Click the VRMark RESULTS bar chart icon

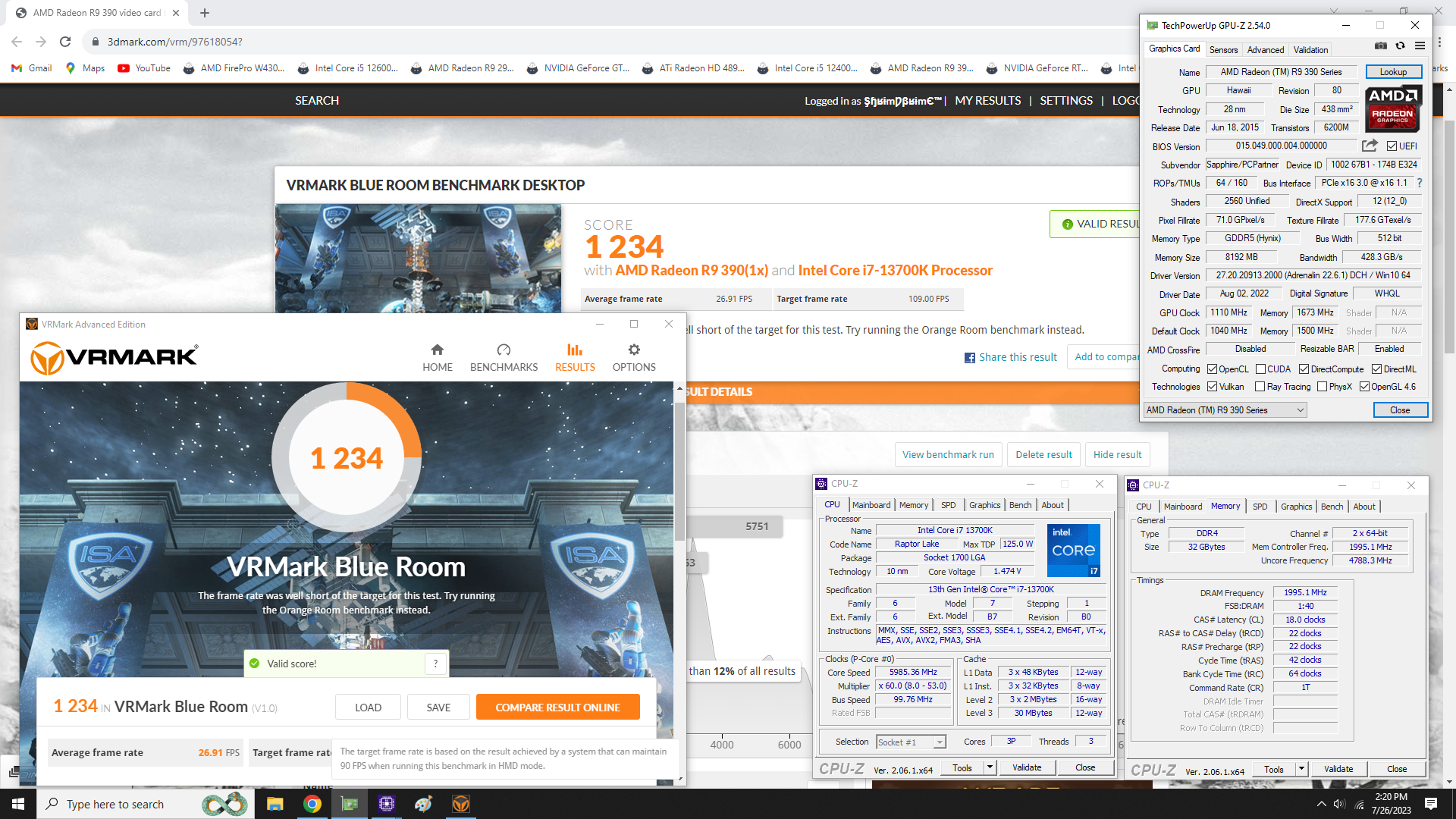pos(575,350)
